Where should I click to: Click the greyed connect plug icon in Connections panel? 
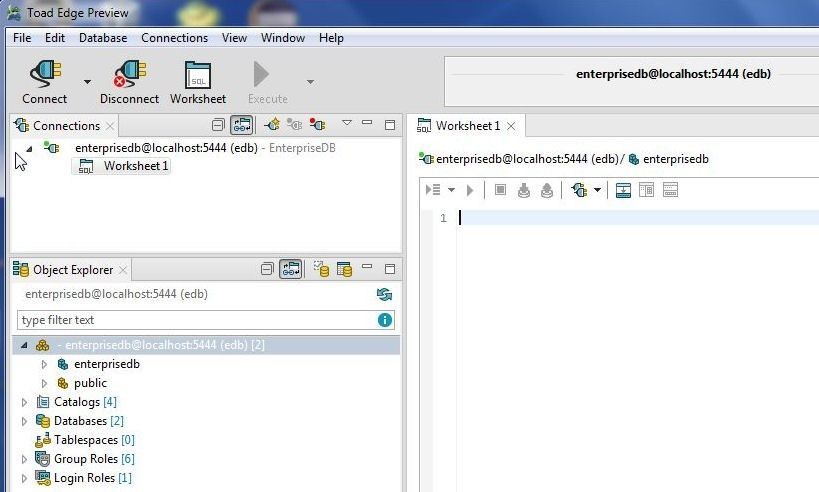click(295, 125)
